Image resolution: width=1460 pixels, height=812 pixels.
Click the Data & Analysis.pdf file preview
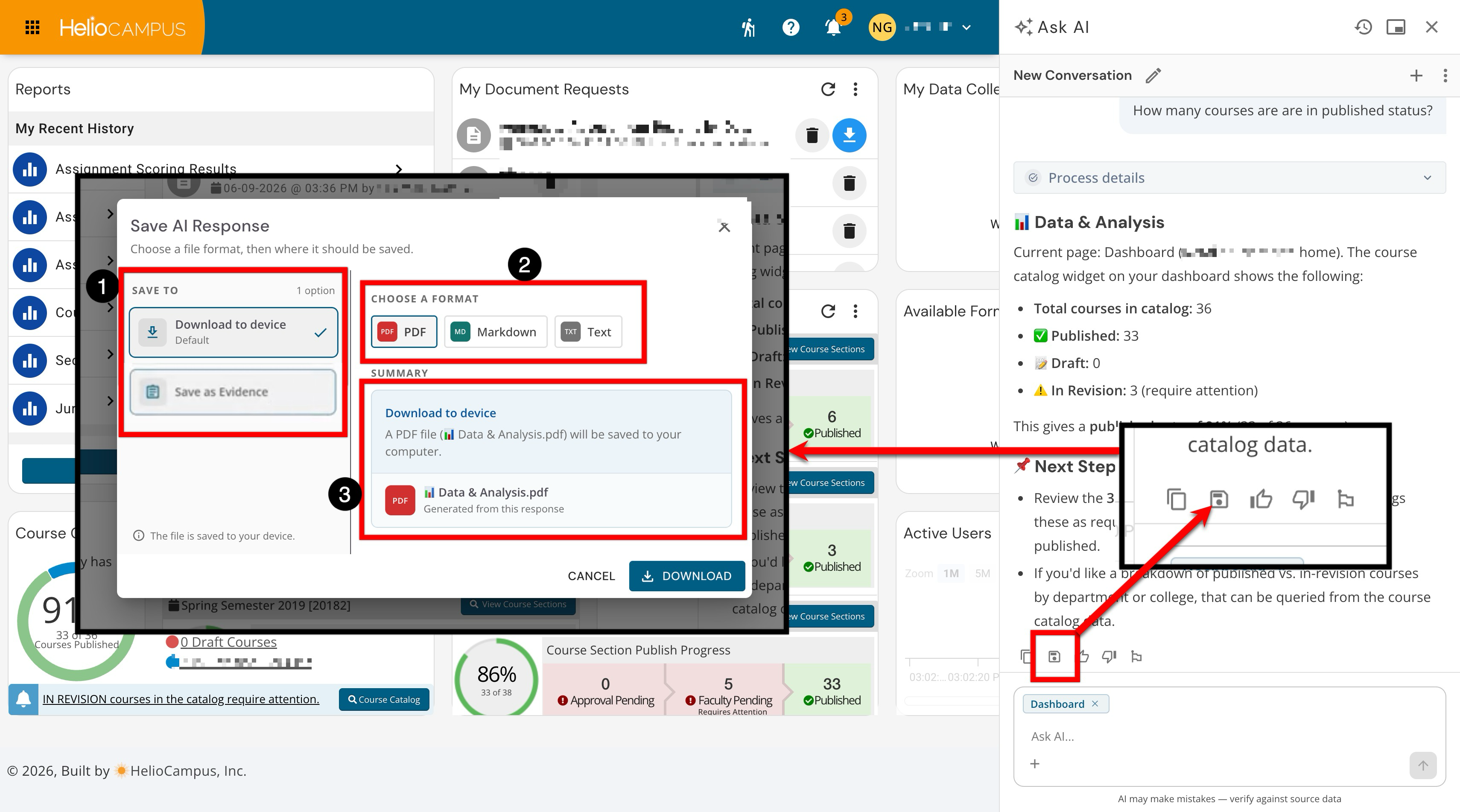click(x=551, y=500)
